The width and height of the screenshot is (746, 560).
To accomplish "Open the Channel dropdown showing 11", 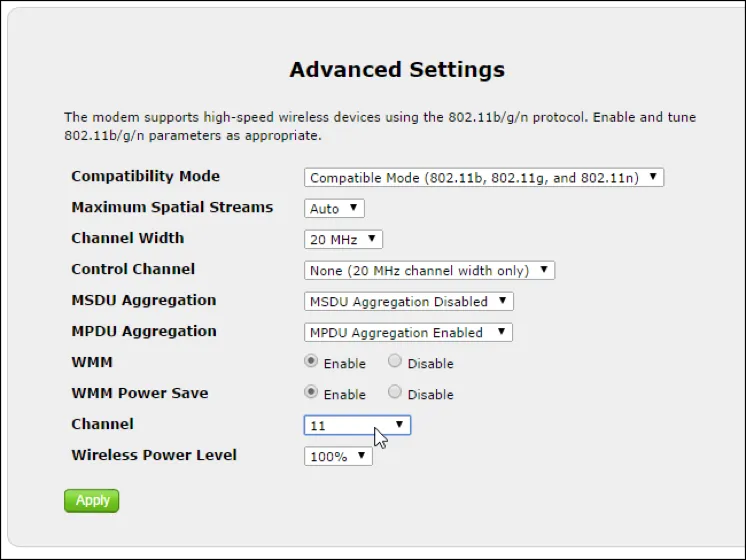I will [x=357, y=426].
